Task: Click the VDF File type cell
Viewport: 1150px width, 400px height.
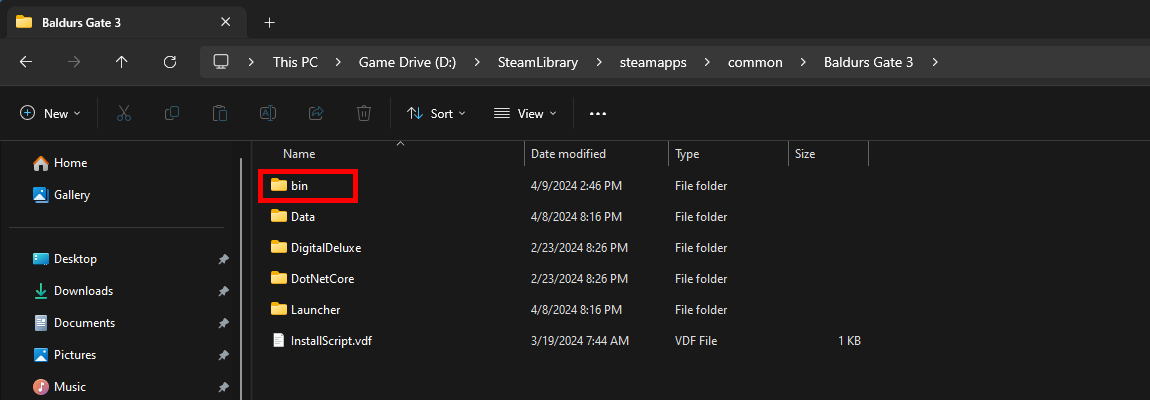Action: pos(696,341)
